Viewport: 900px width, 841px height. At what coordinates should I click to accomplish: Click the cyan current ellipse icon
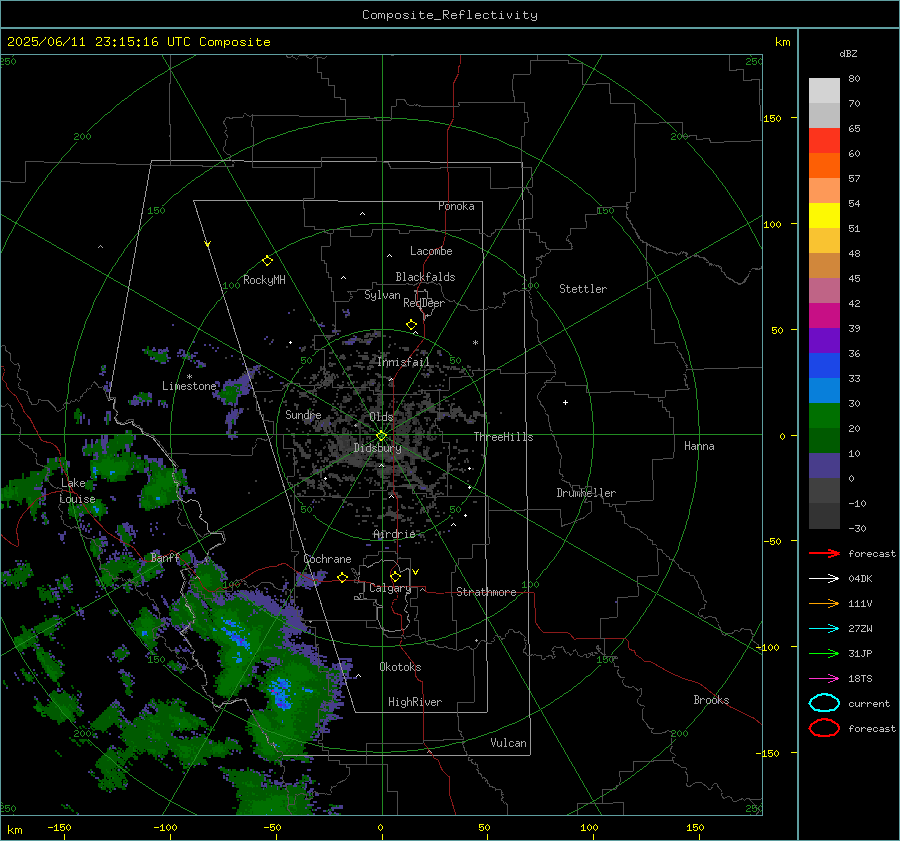824,703
